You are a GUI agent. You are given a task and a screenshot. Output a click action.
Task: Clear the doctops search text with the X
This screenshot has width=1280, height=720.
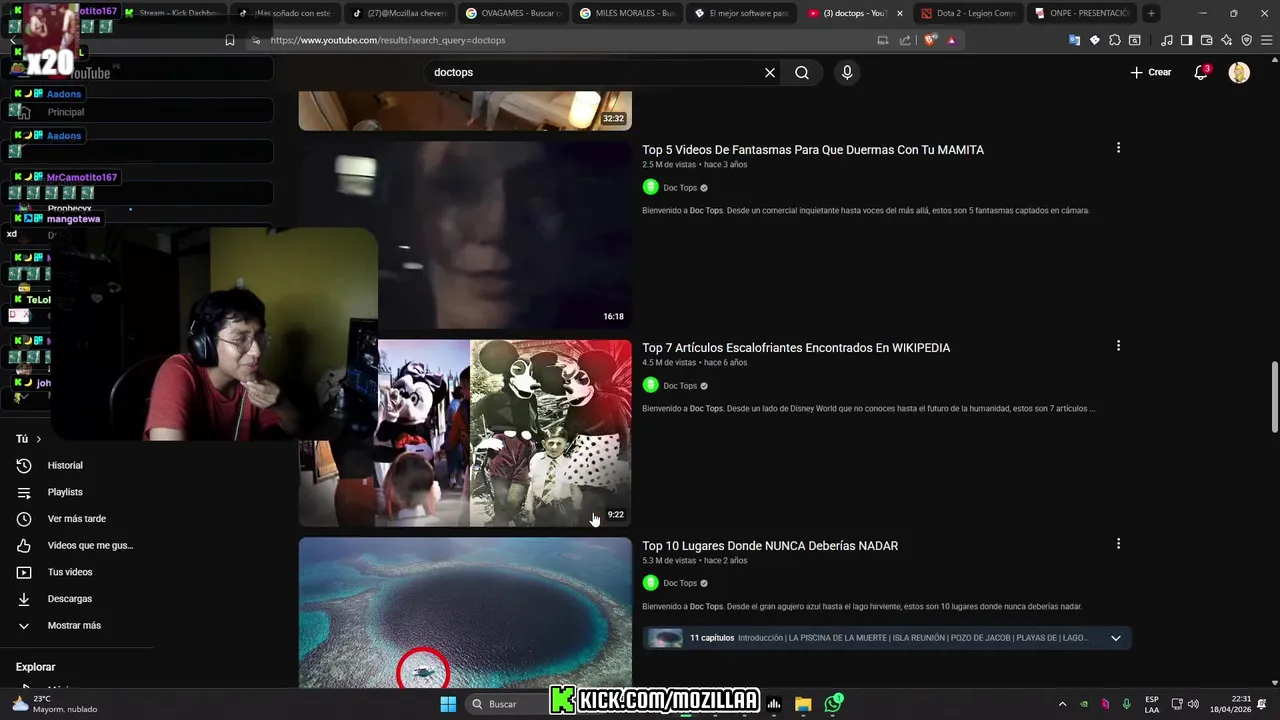[770, 72]
